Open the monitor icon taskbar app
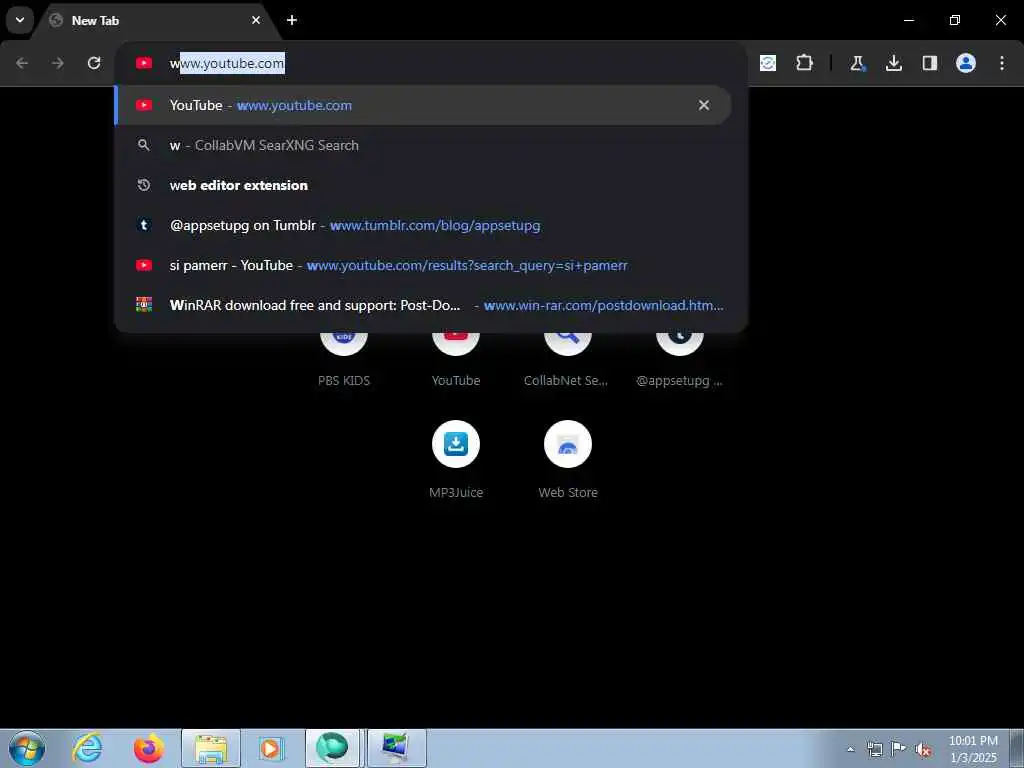 (396, 748)
